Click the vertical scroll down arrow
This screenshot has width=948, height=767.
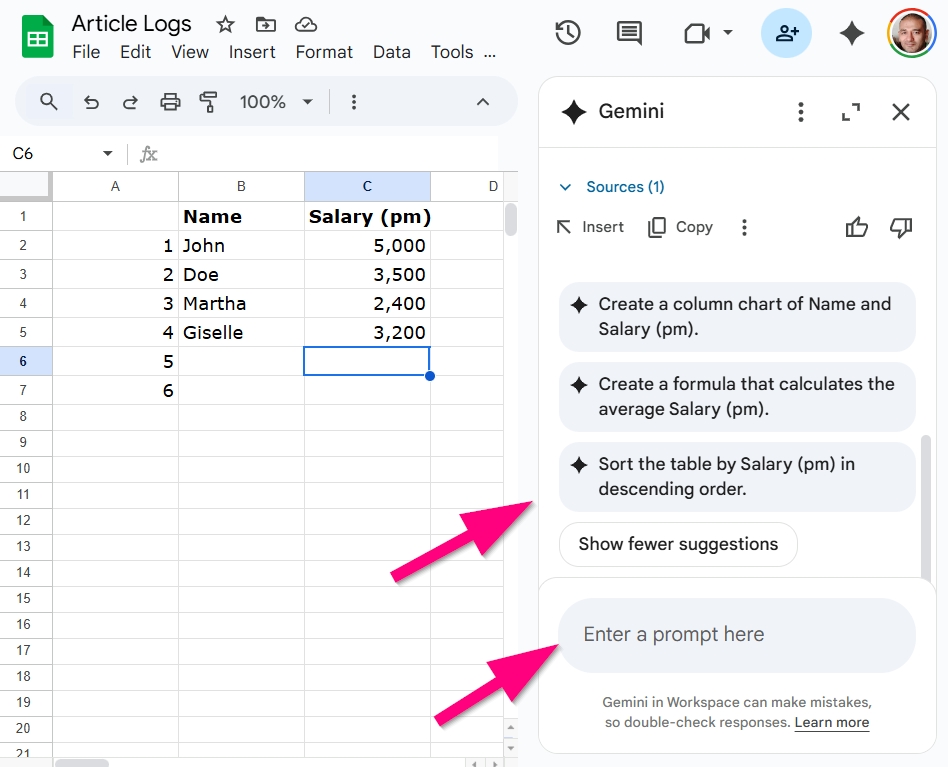click(511, 748)
